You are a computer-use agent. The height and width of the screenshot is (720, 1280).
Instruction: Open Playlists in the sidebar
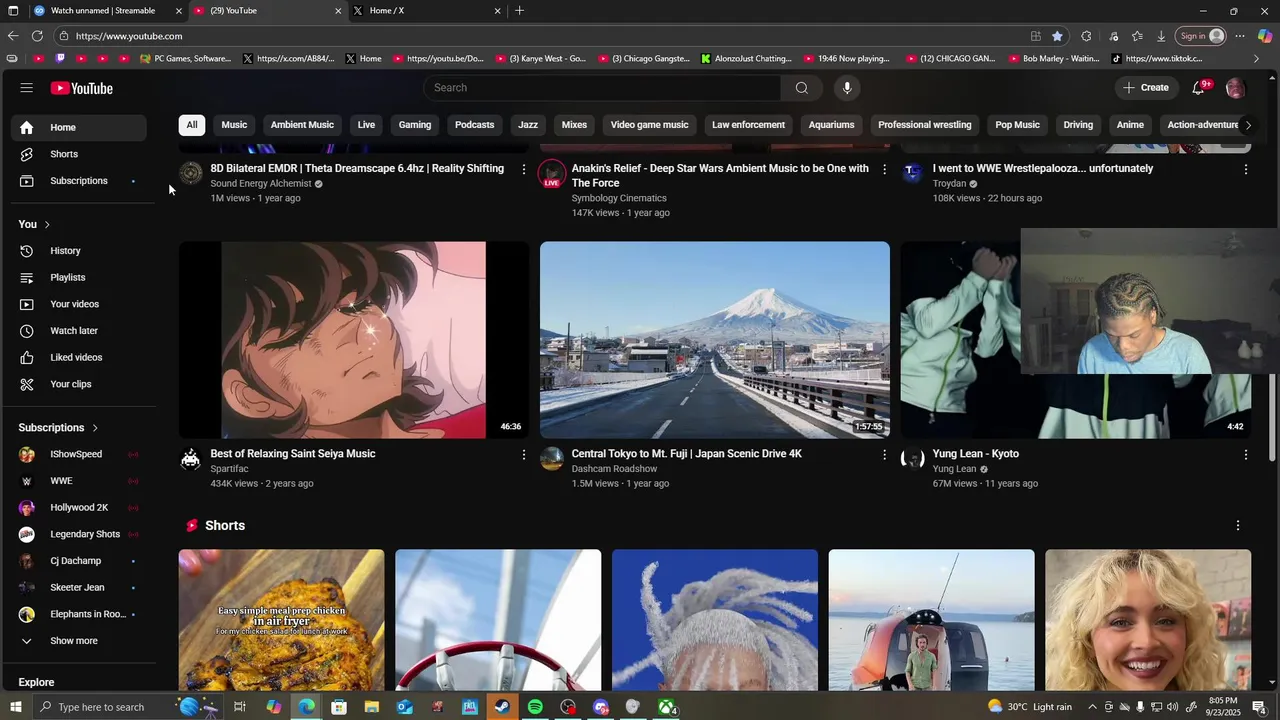coord(79,277)
